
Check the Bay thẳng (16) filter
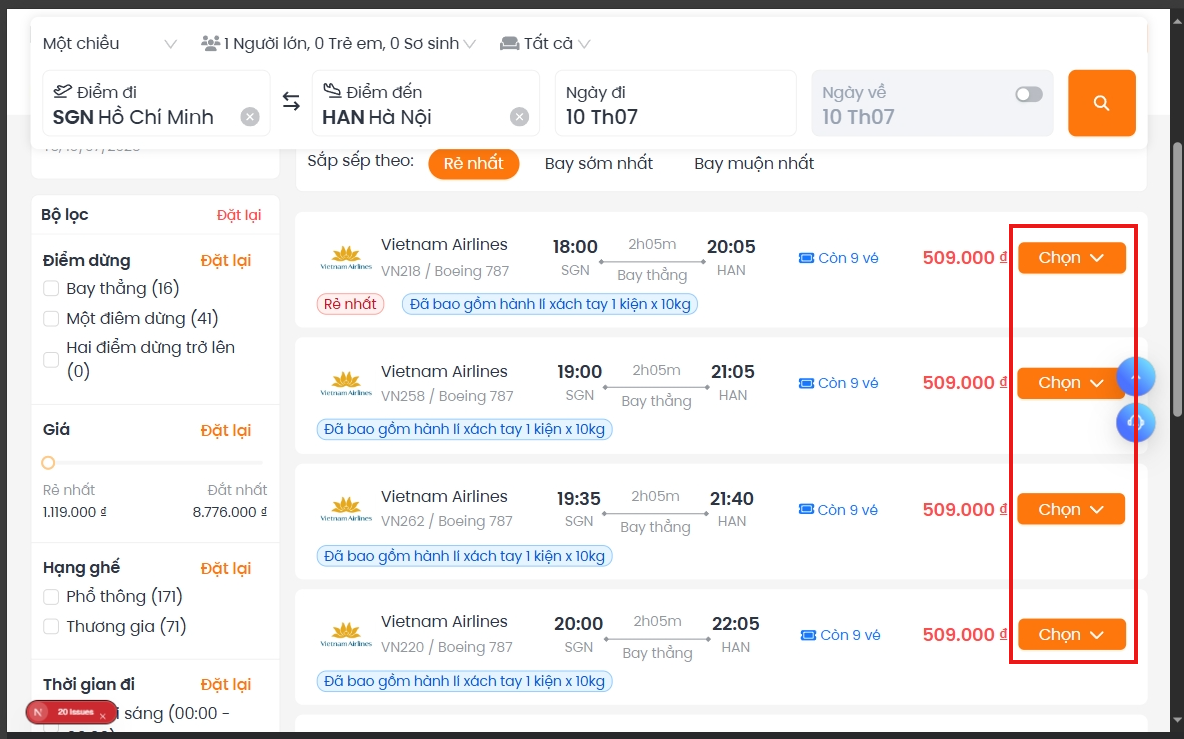pos(51,288)
